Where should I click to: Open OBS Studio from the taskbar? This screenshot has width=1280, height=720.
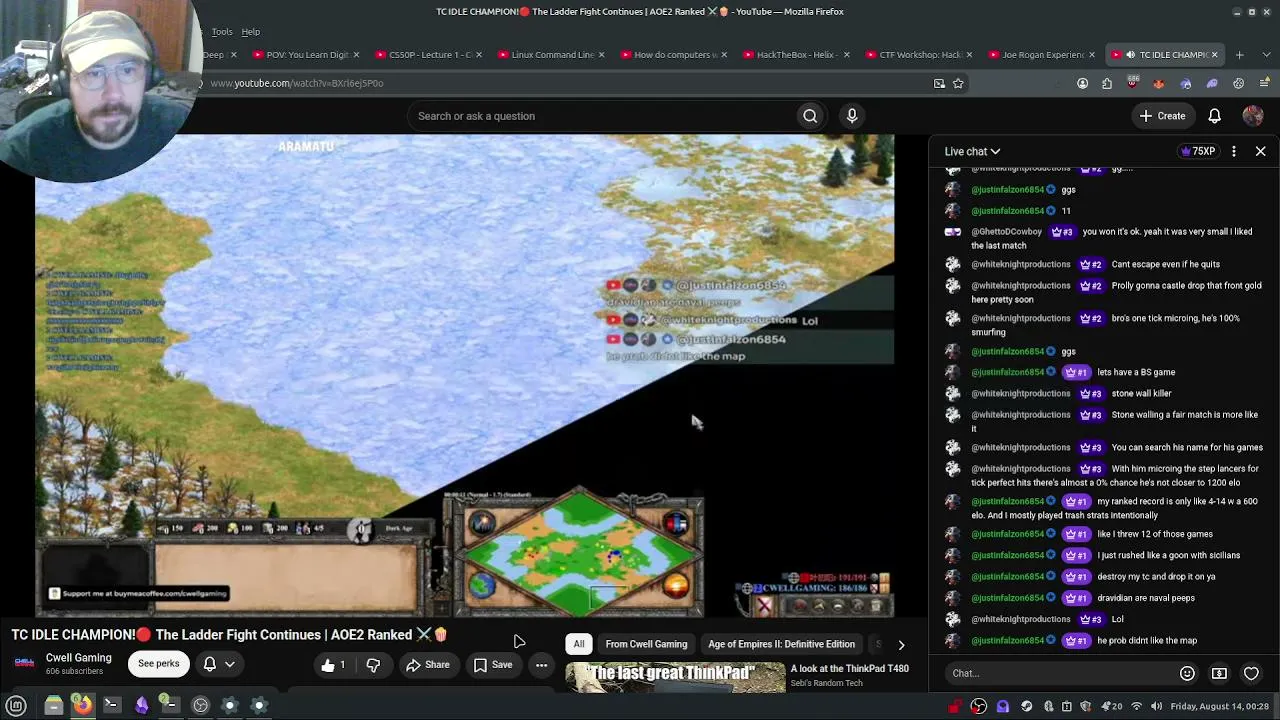tap(200, 706)
